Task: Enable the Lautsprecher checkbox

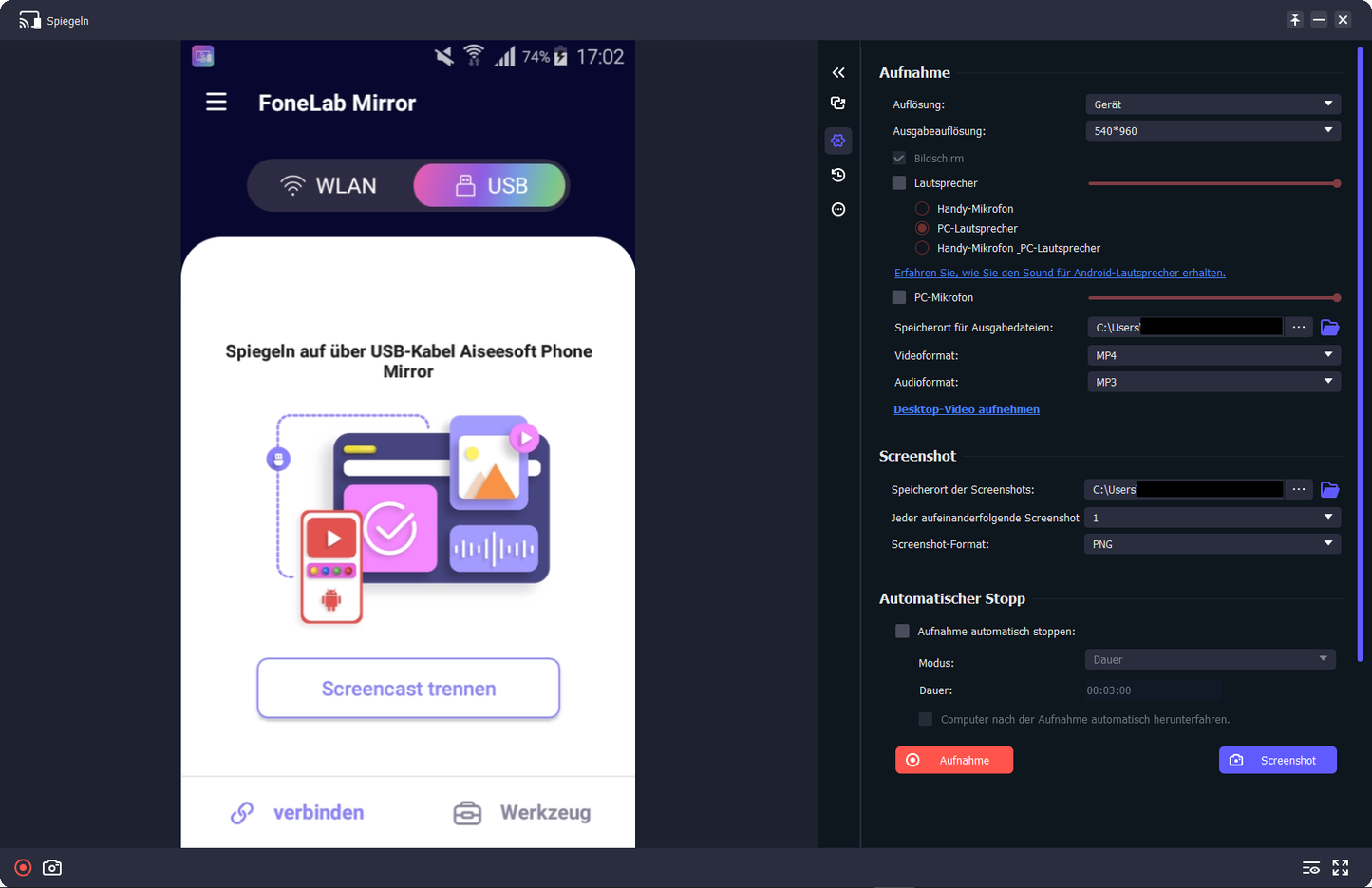Action: point(899,183)
